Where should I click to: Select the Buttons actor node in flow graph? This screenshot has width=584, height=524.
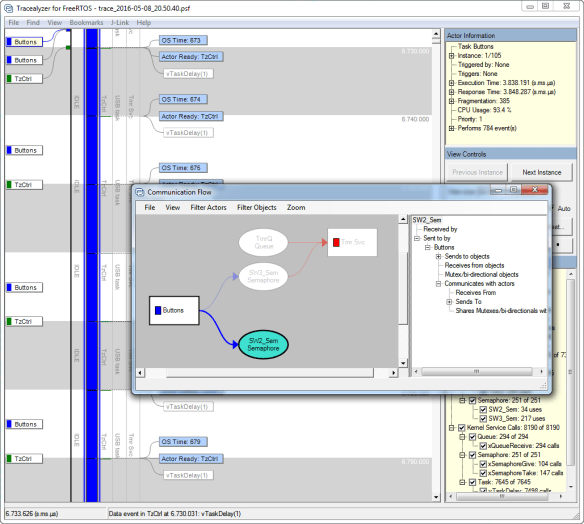[174, 310]
